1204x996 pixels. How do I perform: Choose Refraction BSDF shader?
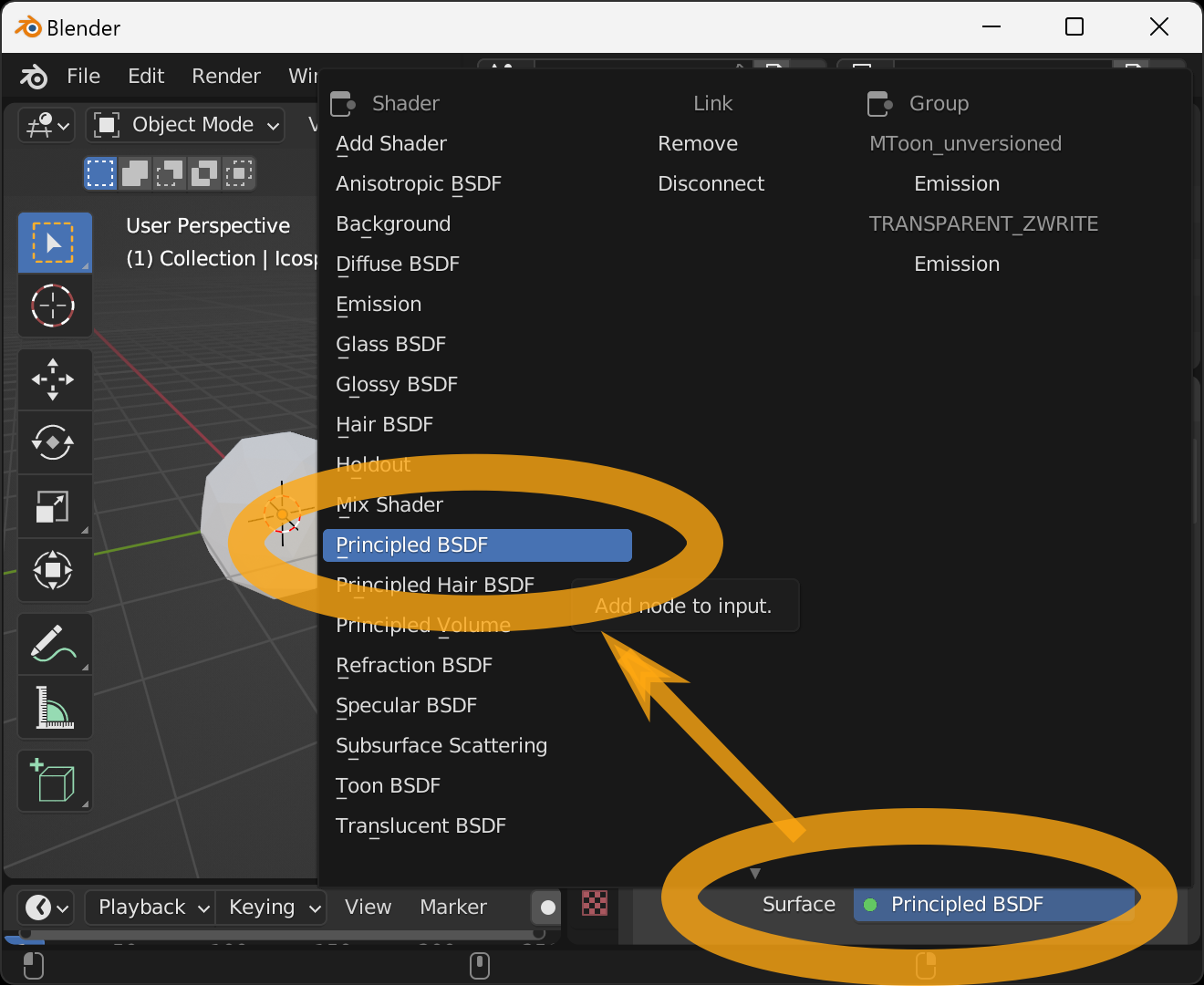(414, 666)
